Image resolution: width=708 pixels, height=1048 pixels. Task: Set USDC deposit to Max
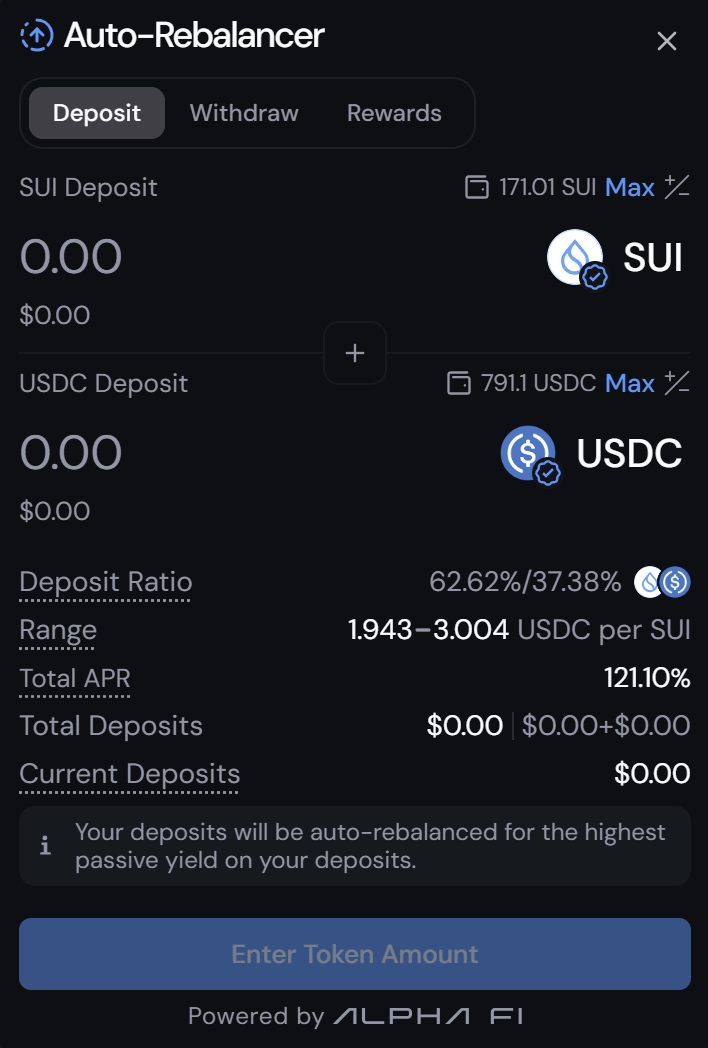(630, 383)
